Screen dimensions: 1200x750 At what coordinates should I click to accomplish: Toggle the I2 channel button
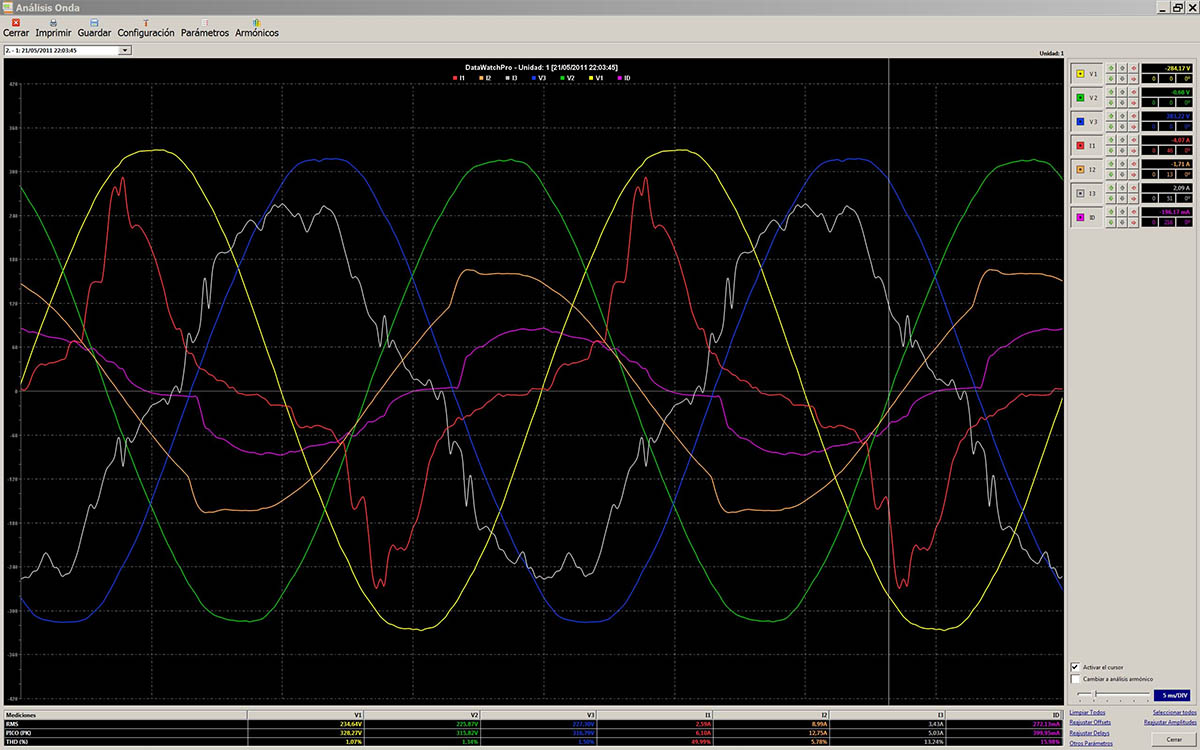coord(1086,170)
